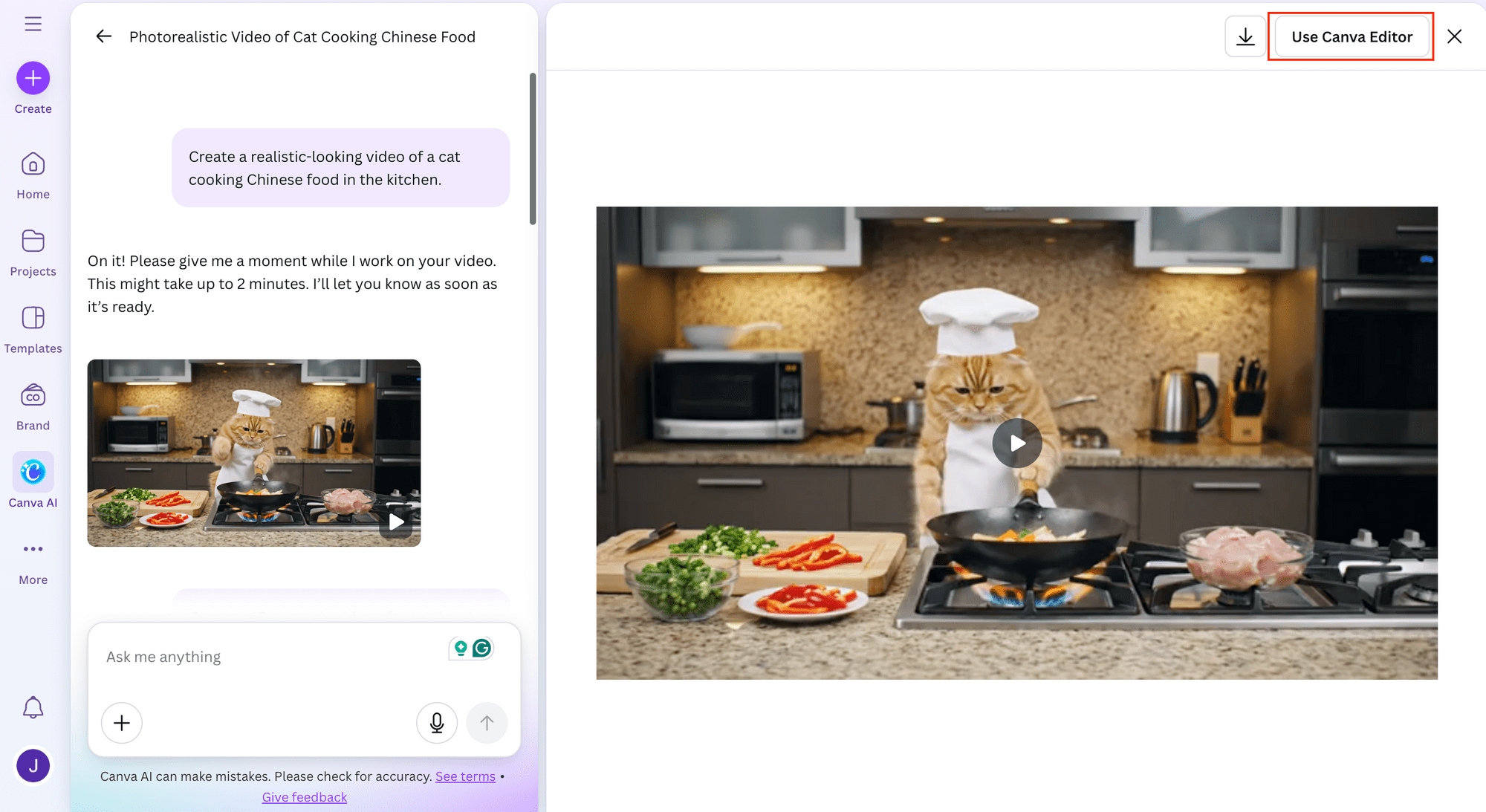Image resolution: width=1486 pixels, height=812 pixels.
Task: Expand the More options dots
Action: (33, 549)
